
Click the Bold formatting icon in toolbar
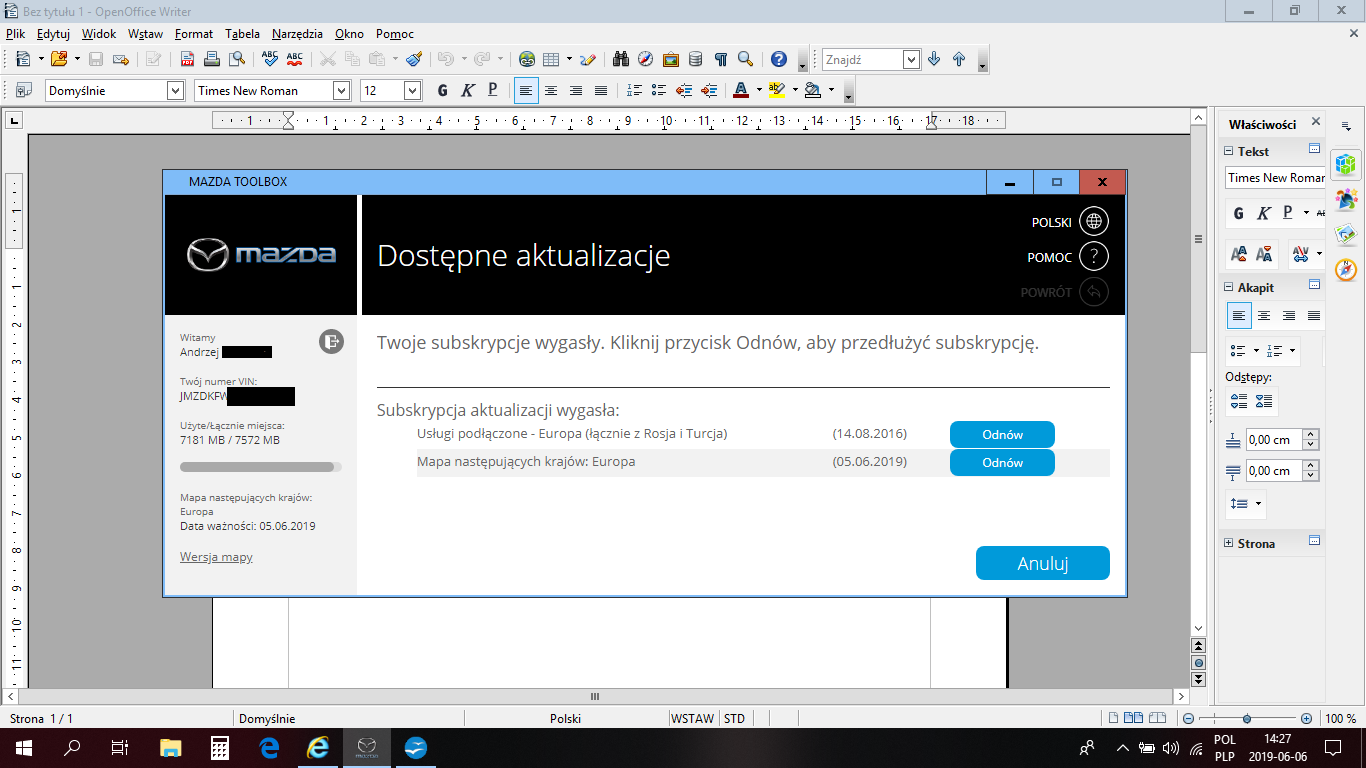tap(442, 91)
